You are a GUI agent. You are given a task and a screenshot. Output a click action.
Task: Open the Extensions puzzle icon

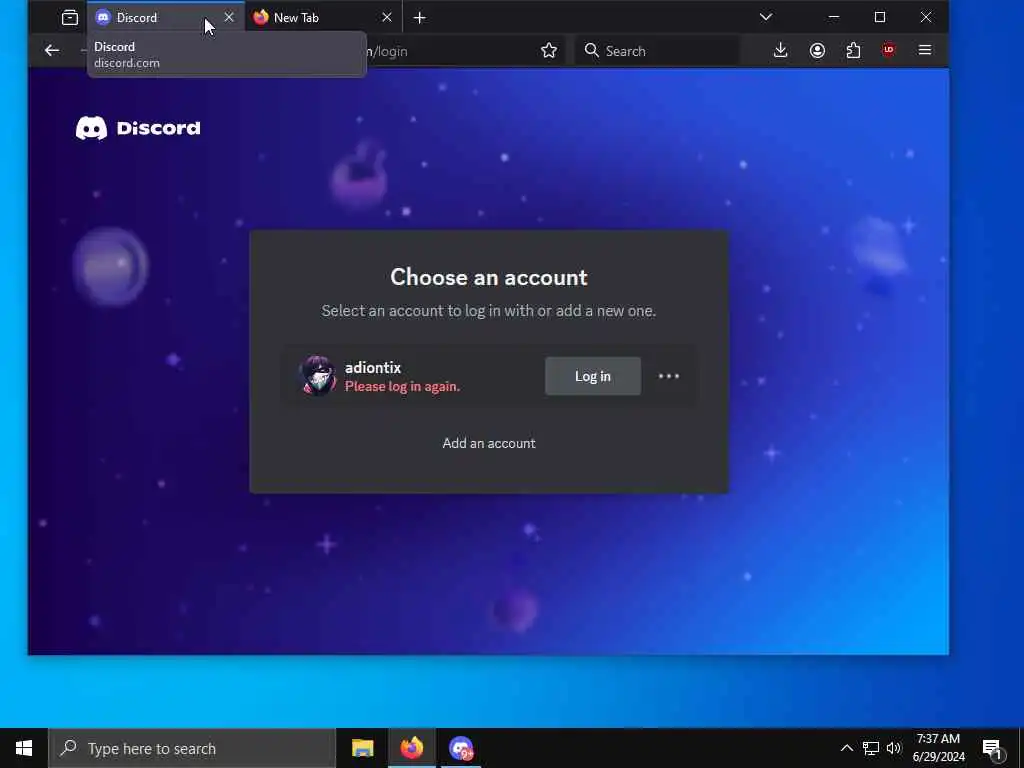pos(853,50)
